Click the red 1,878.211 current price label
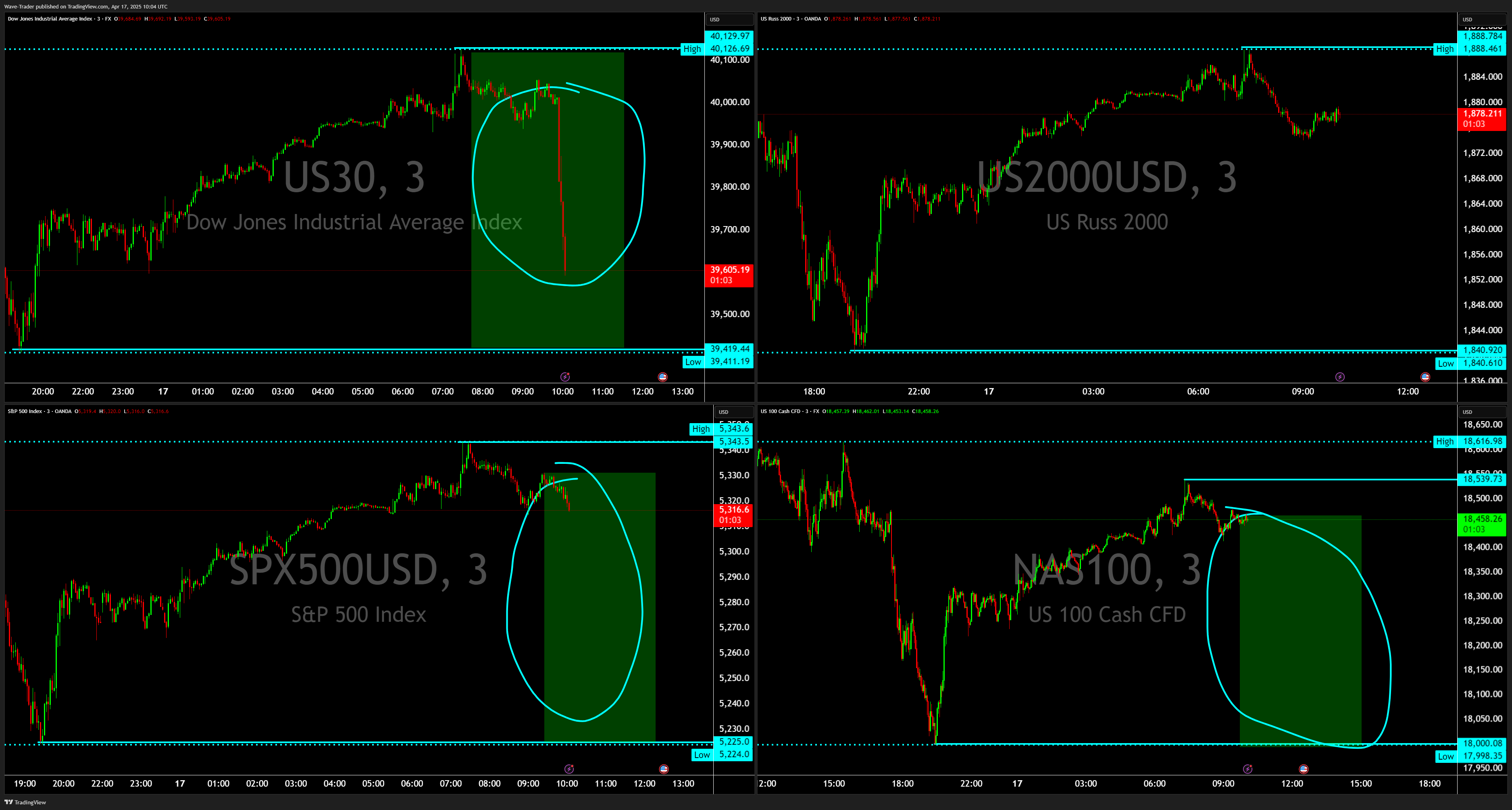This screenshot has width=1512, height=810. pyautogui.click(x=1481, y=119)
